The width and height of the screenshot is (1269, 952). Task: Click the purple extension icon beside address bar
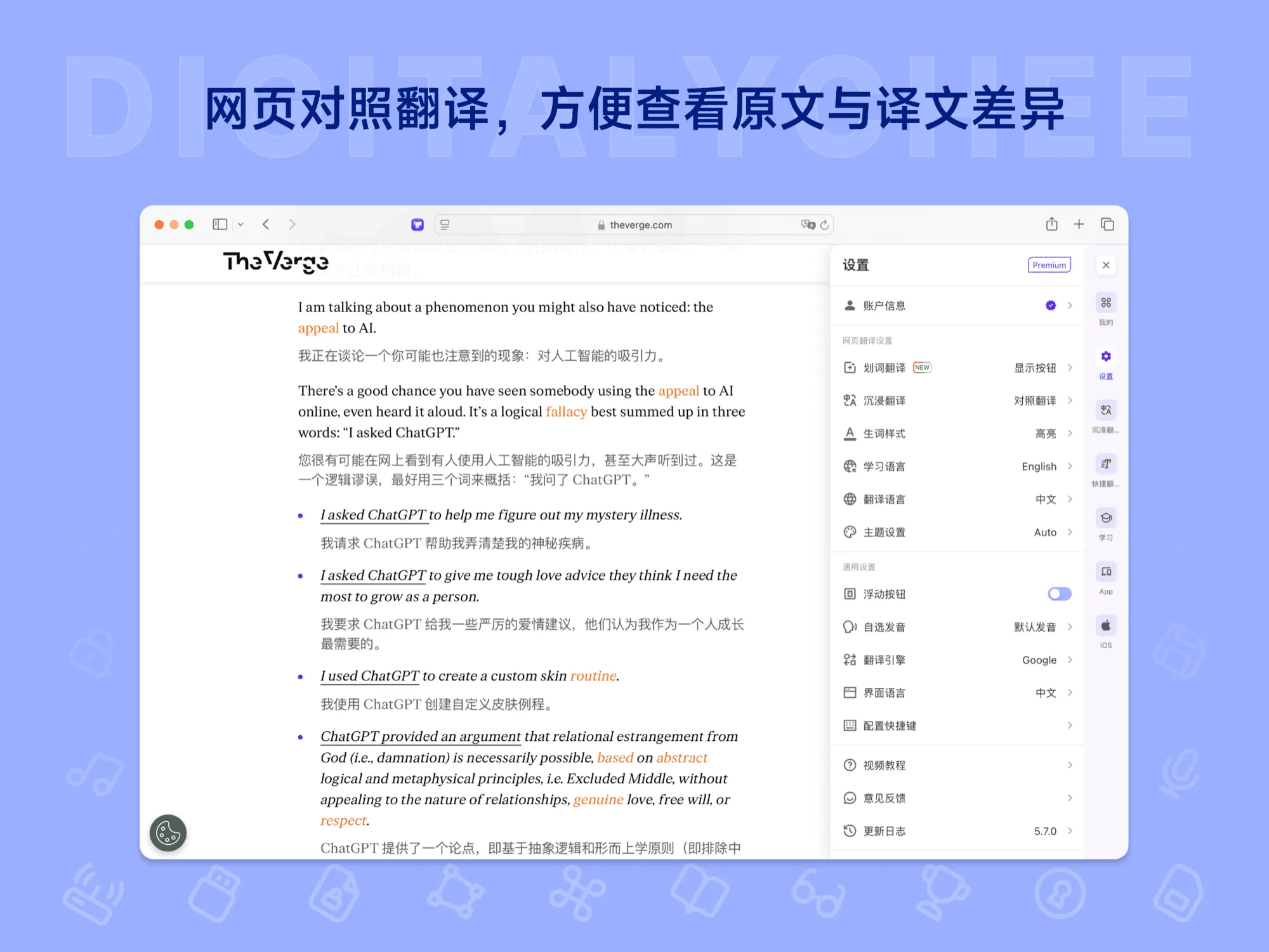(x=418, y=225)
